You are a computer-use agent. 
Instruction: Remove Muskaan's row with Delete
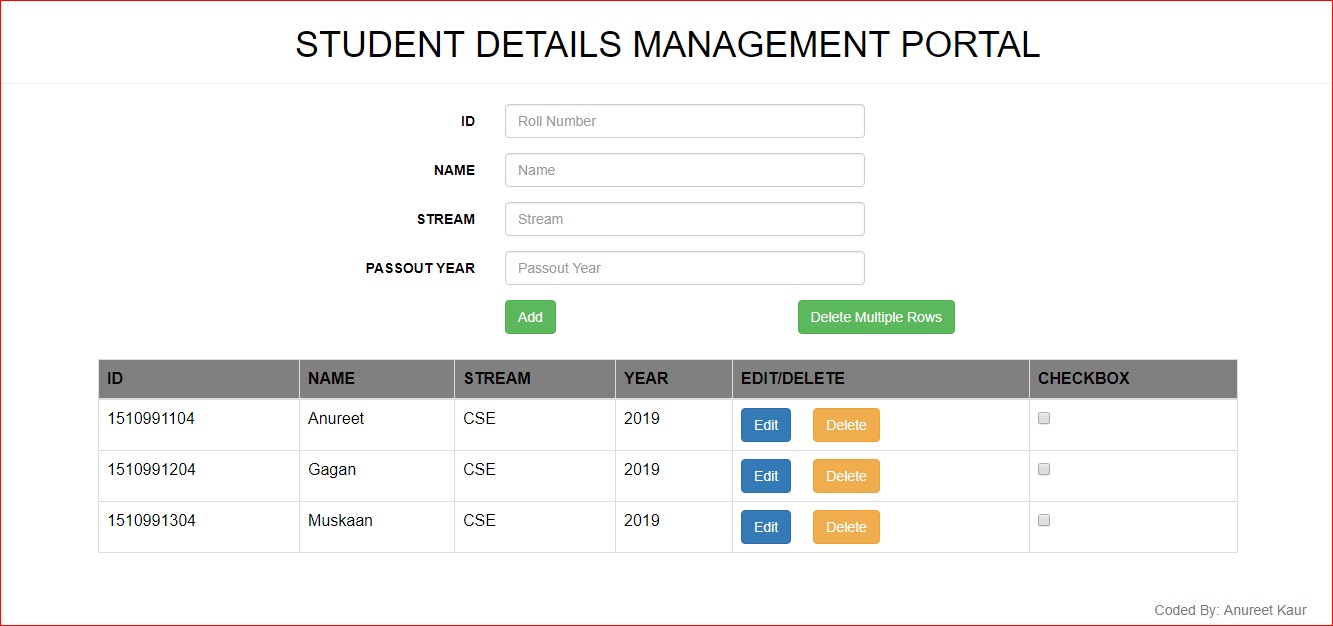pyautogui.click(x=846, y=527)
